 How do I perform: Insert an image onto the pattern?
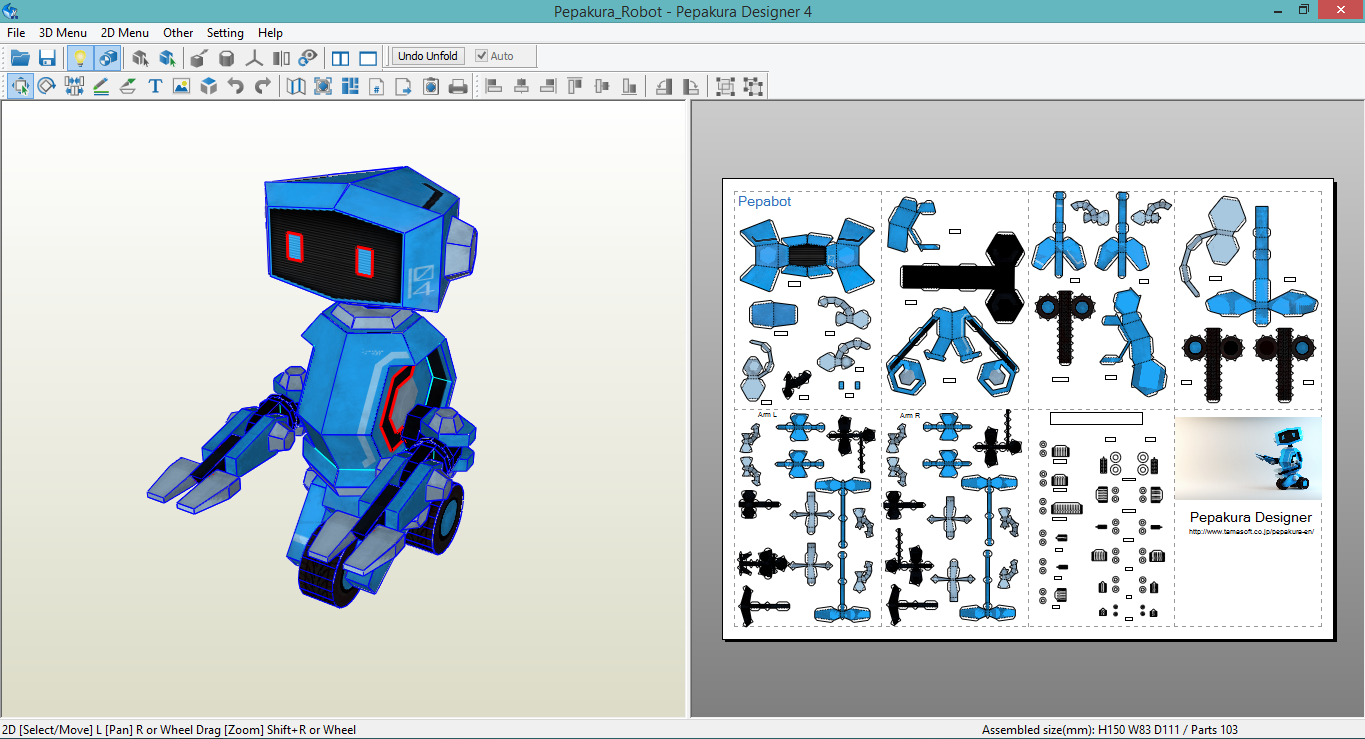tap(181, 86)
